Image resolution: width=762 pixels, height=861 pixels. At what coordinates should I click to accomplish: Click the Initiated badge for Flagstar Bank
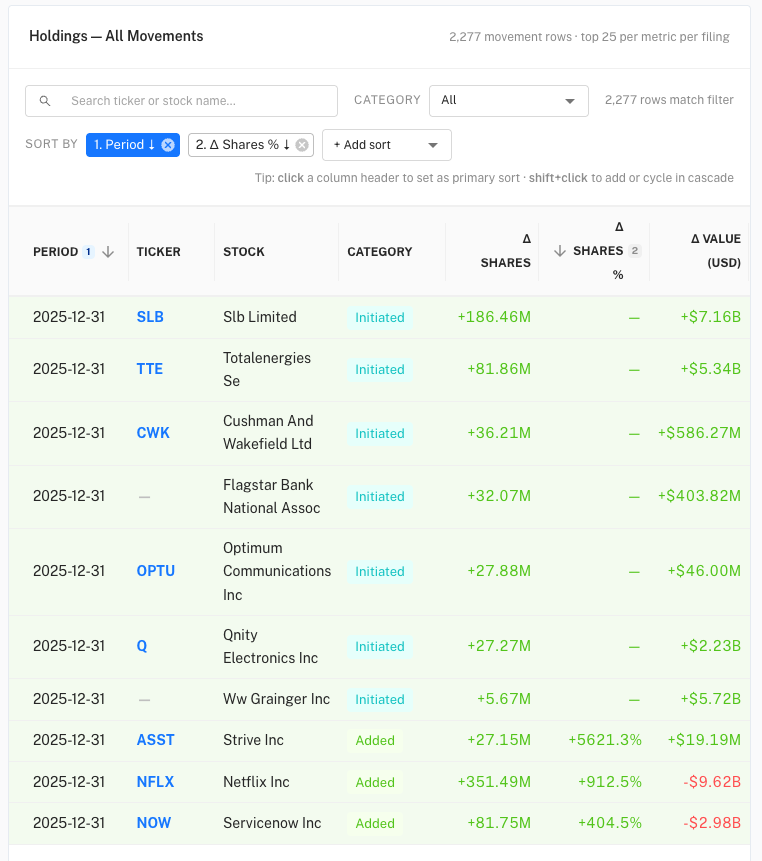click(380, 496)
